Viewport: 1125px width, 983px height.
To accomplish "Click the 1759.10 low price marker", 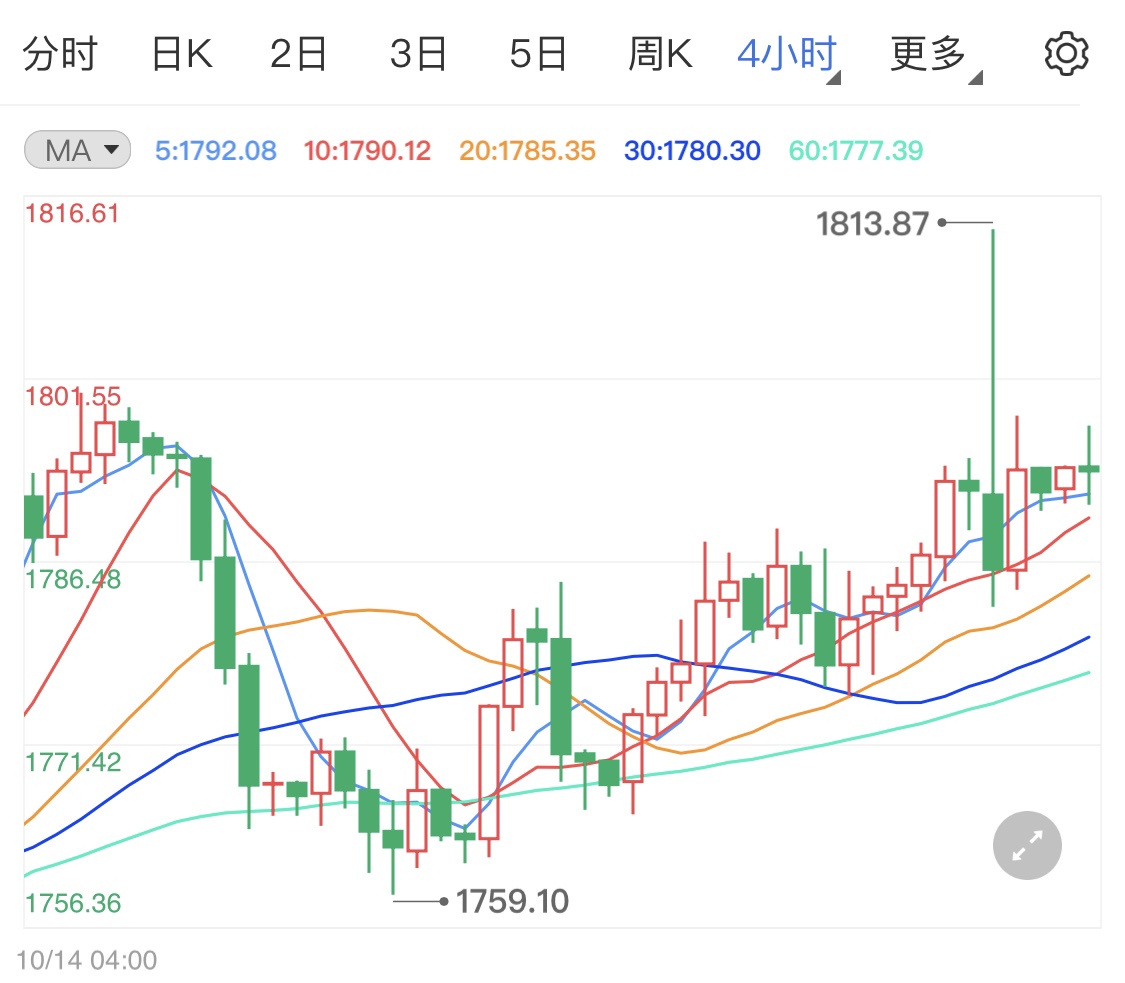I will pos(512,902).
